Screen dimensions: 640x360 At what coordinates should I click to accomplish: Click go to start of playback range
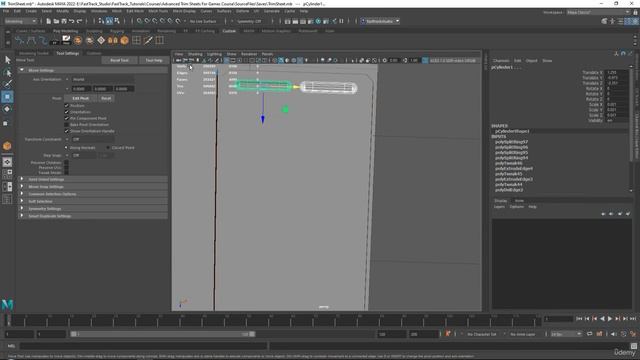tap(579, 319)
